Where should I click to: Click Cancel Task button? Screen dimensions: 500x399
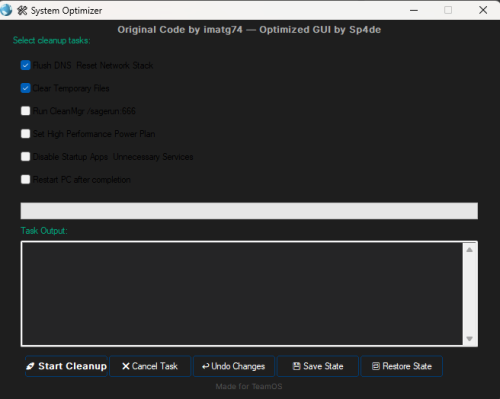pos(150,366)
